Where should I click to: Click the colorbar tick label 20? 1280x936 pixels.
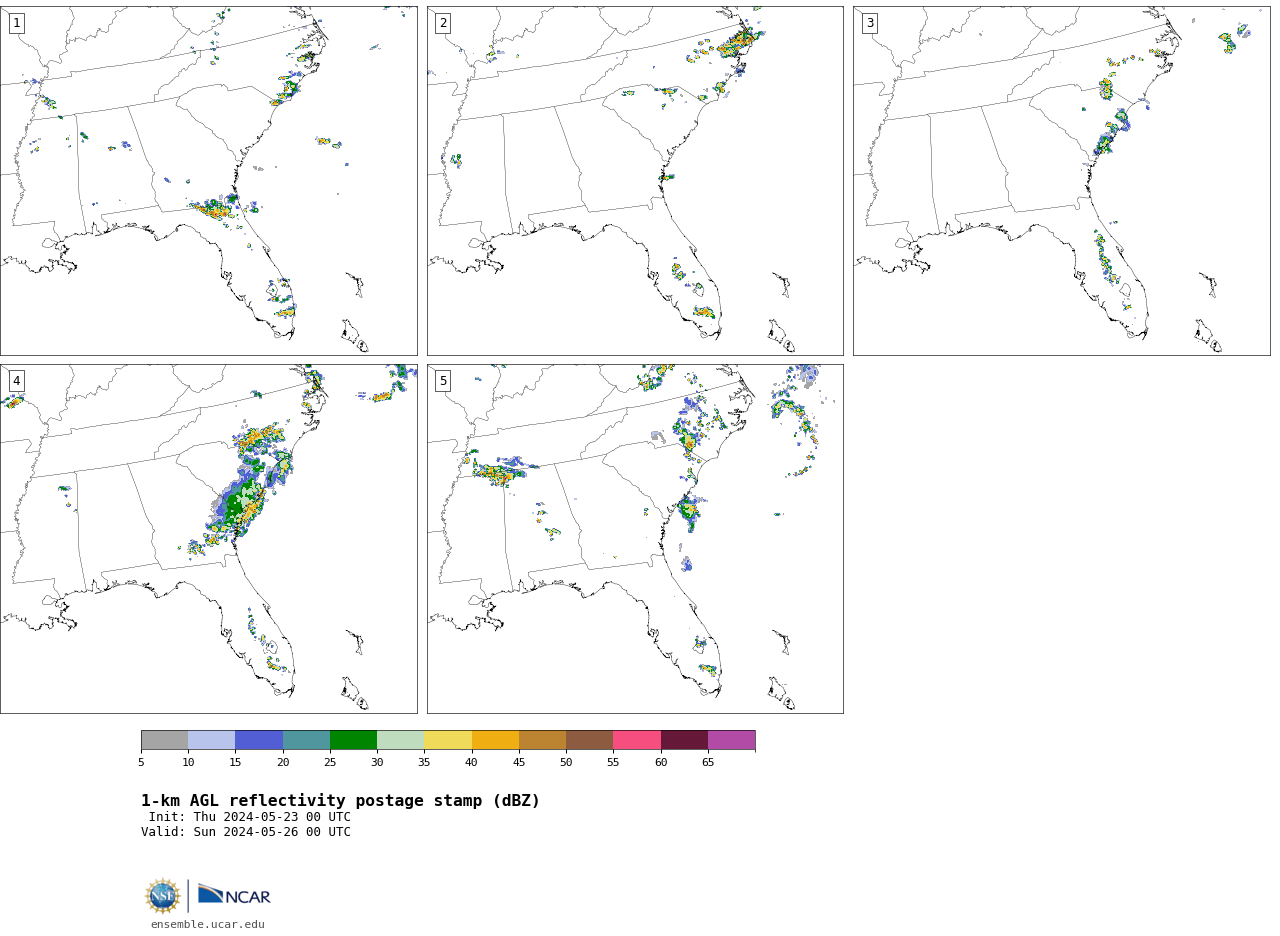(283, 763)
